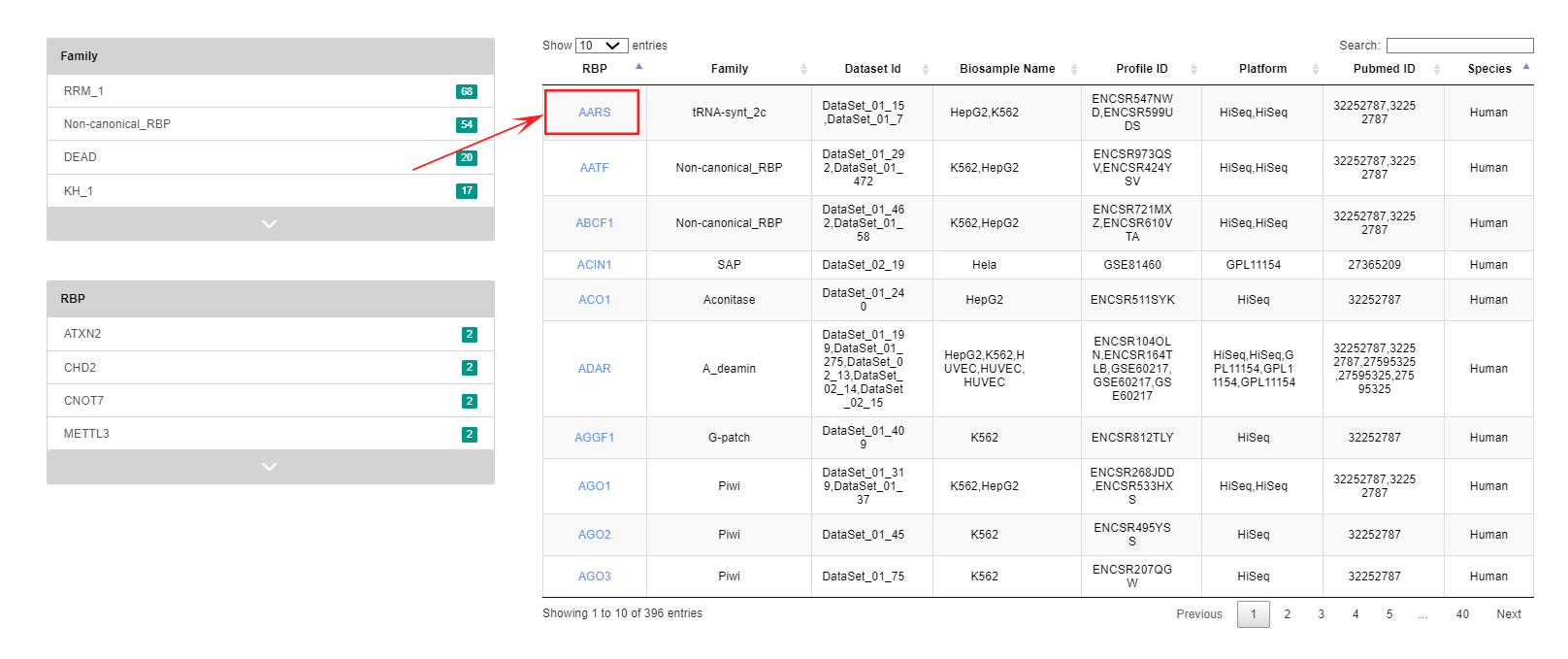Sort by Platform column icon
The image size is (1568, 659).
pos(1315,69)
